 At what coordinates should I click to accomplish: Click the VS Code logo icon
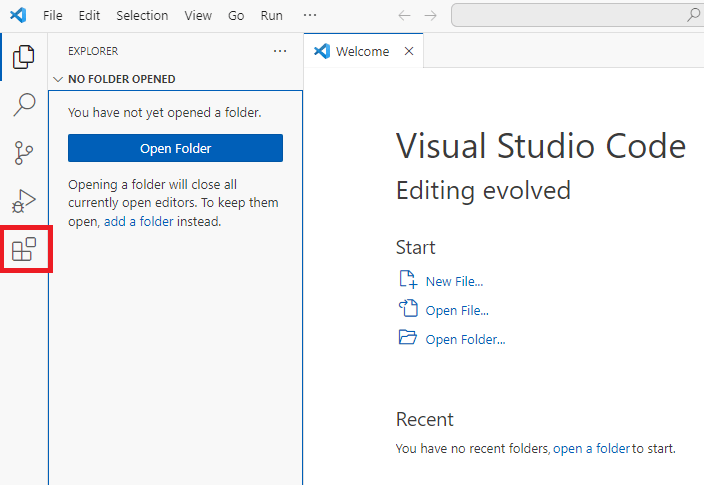tap(18, 16)
